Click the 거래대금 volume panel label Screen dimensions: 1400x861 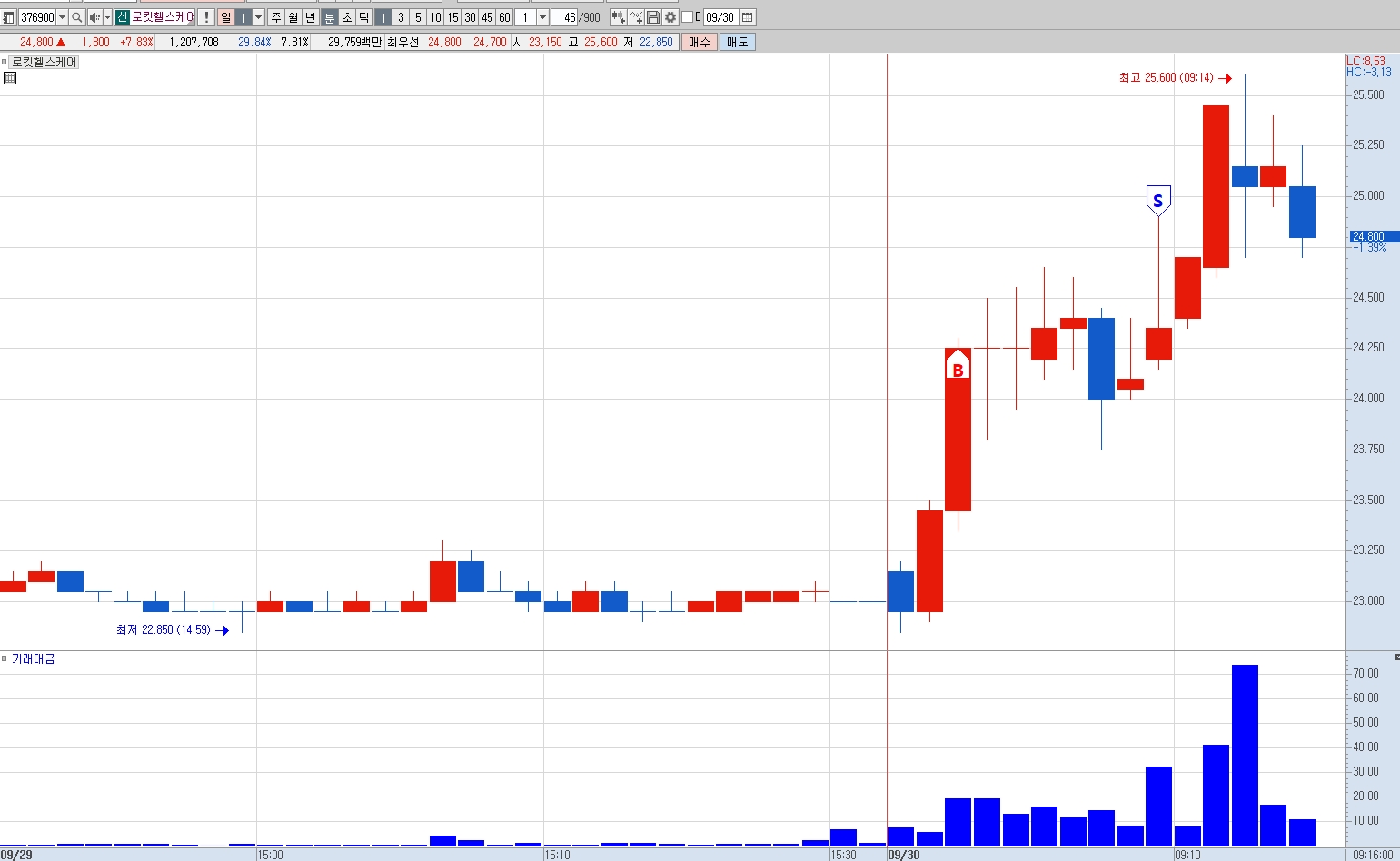33,658
